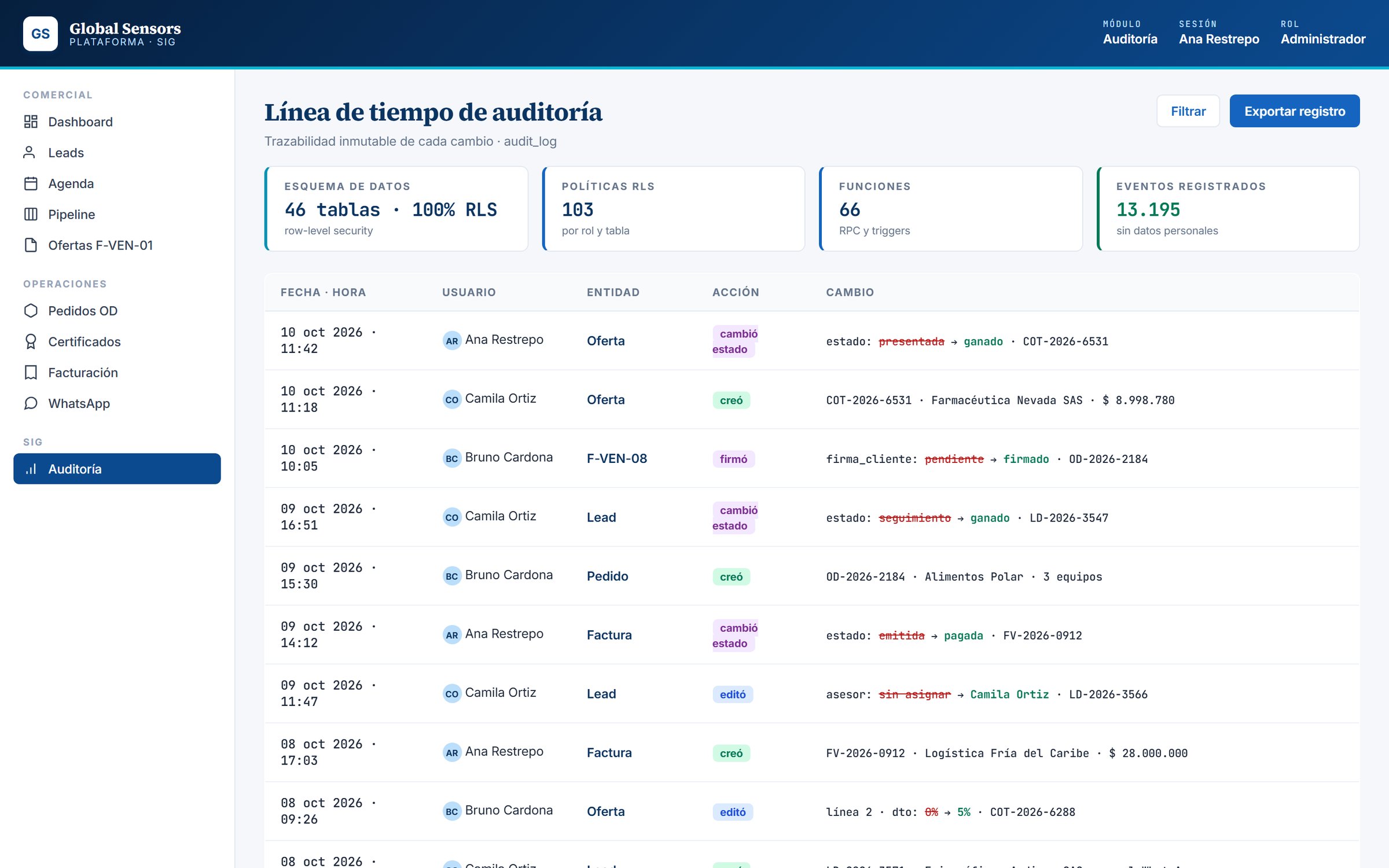Click 'creó' badge in the 17:03 row
This screenshot has width=1389, height=868.
click(x=731, y=753)
